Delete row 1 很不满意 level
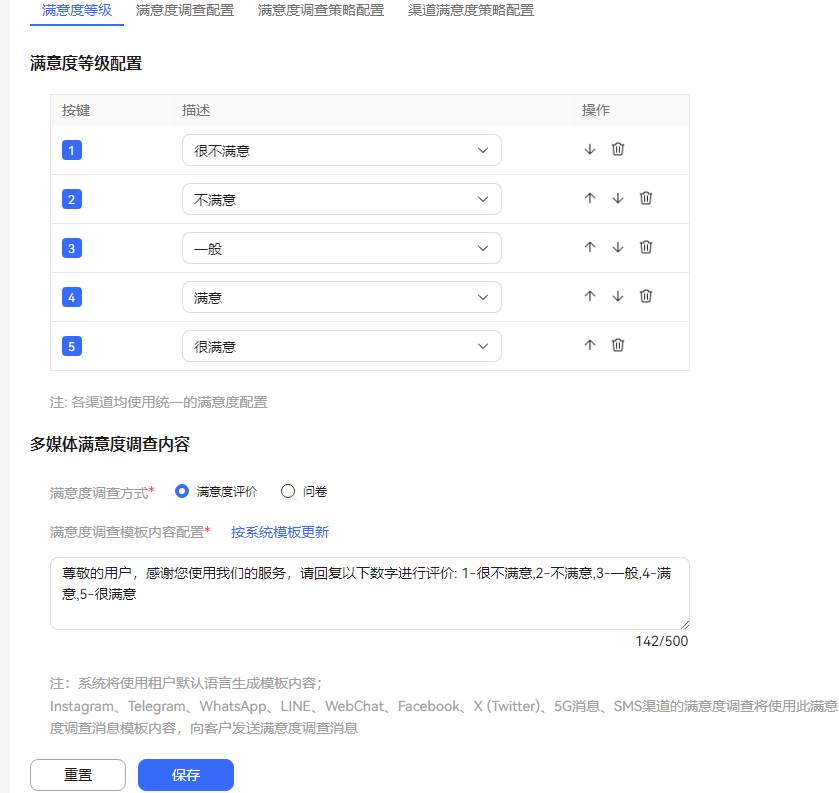 [617, 149]
